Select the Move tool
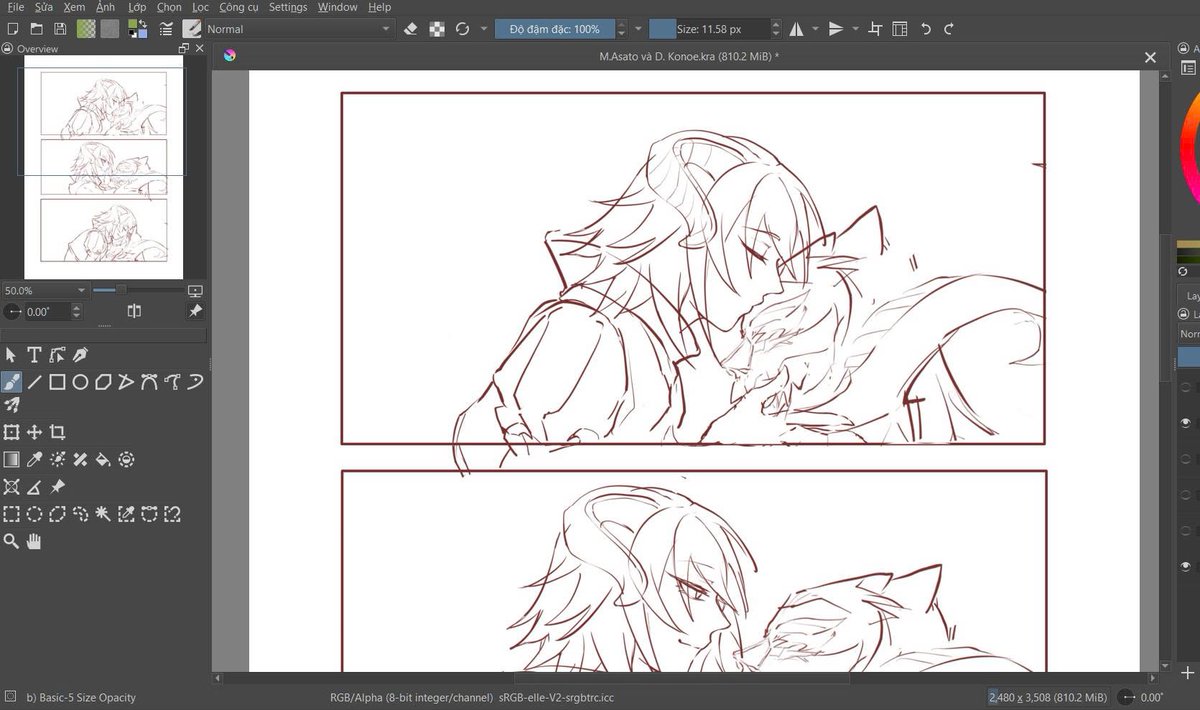Screen dimensions: 1200x710 click(34, 432)
